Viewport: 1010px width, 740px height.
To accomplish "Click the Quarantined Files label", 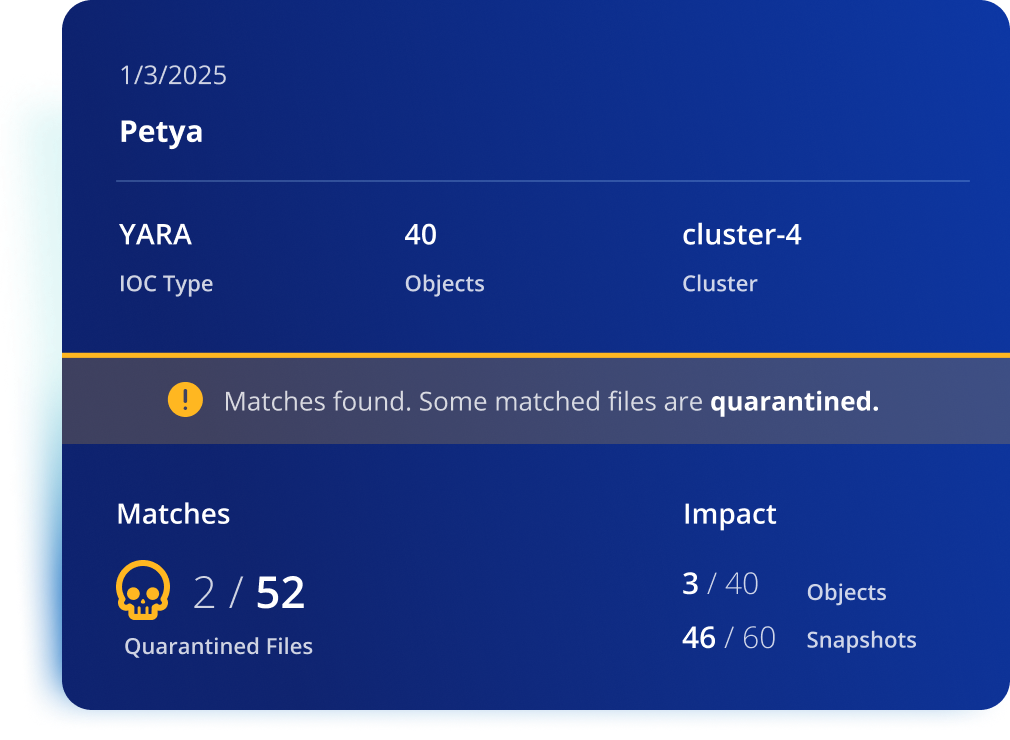I will pos(218,646).
